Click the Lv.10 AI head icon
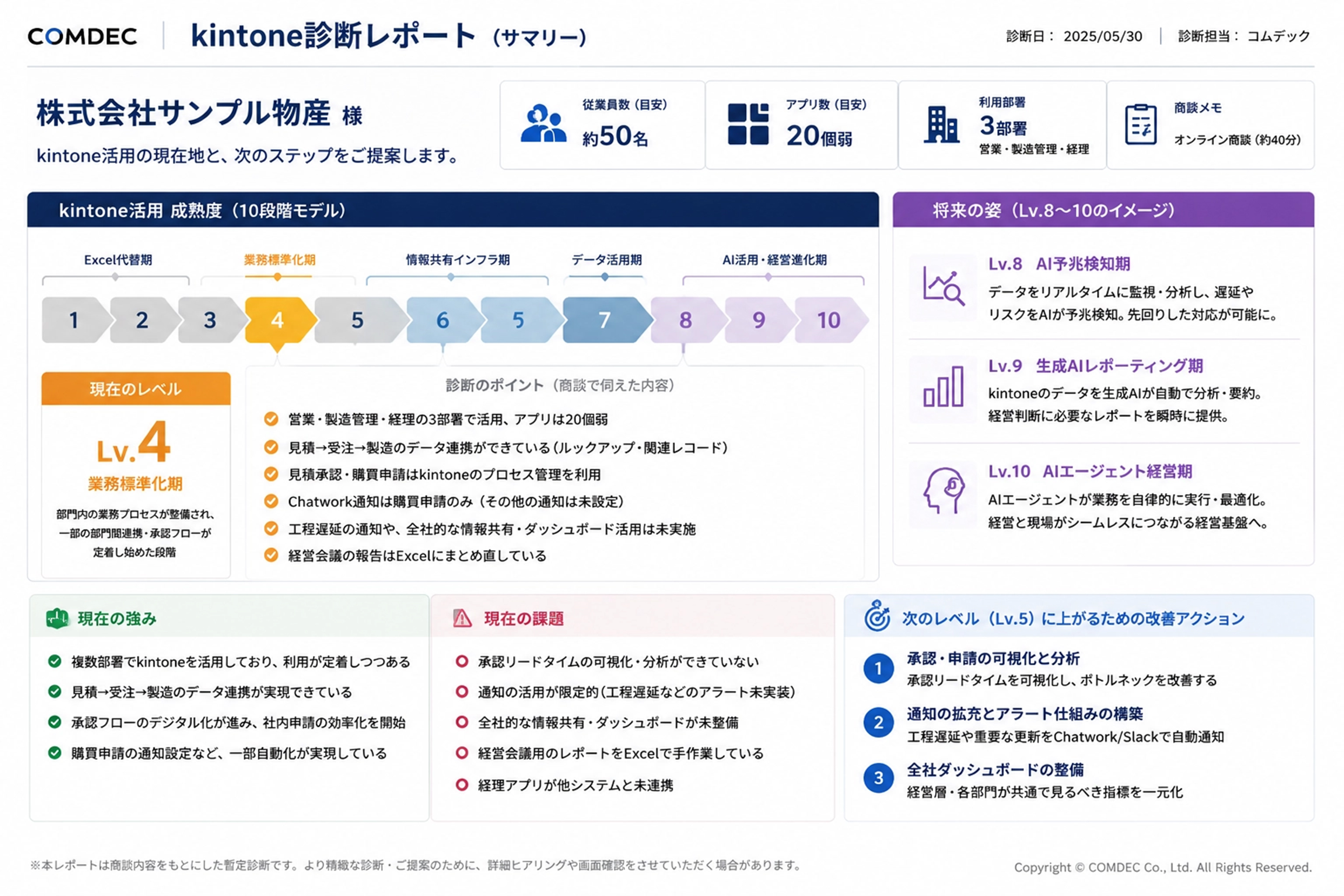Screen dimensions: 1344x896 (943, 490)
